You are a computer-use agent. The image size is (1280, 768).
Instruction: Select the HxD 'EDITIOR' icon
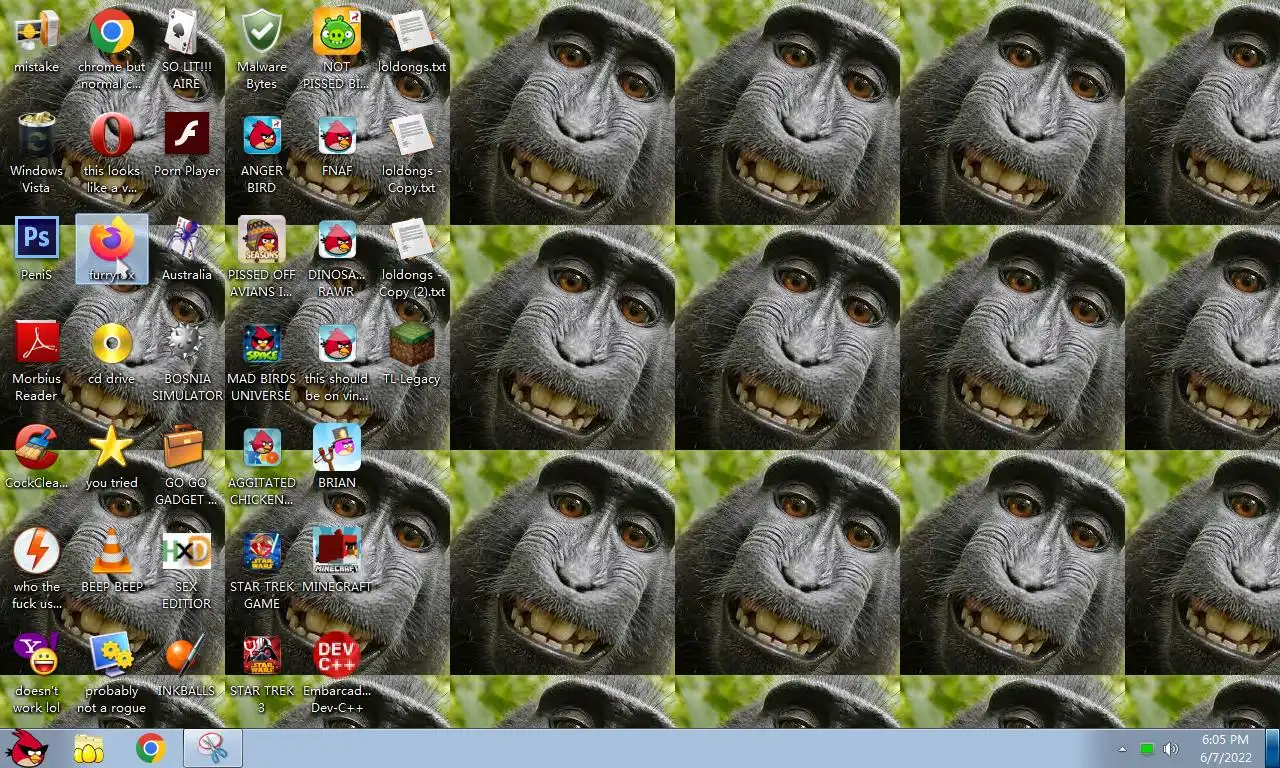187,570
